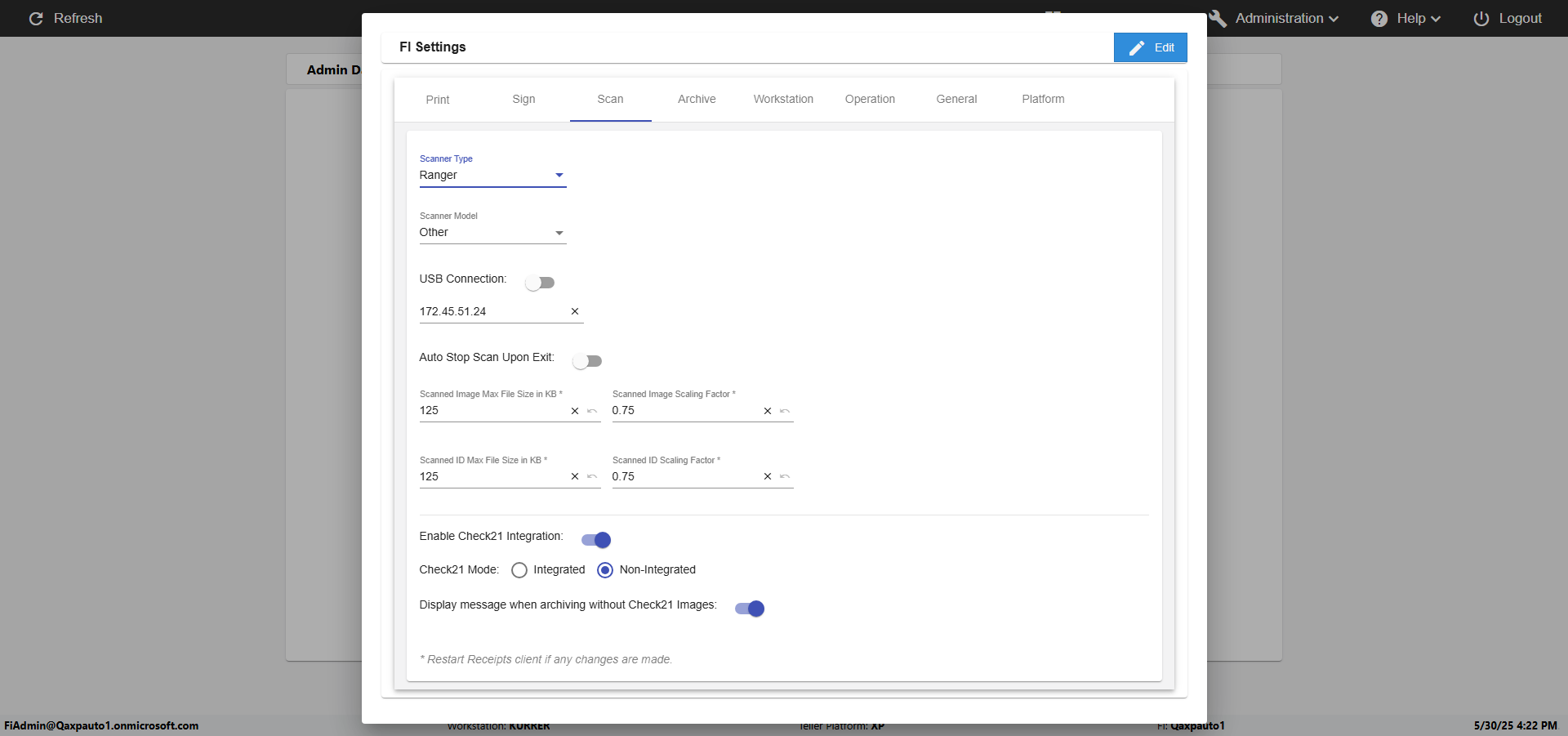Click the Logout button
This screenshot has height=736, width=1568.
point(1508,19)
